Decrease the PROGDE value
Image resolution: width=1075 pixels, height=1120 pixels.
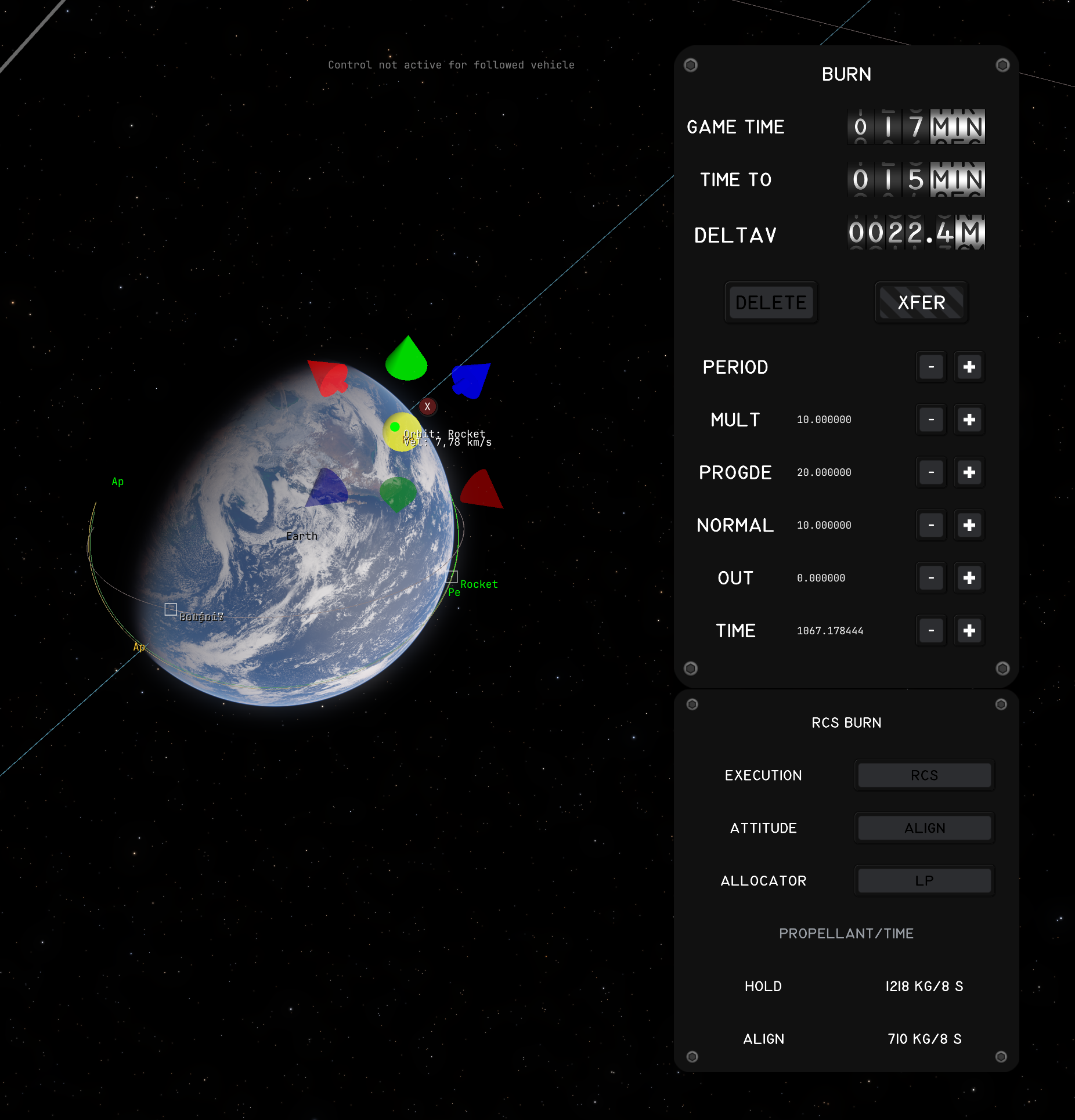point(931,472)
